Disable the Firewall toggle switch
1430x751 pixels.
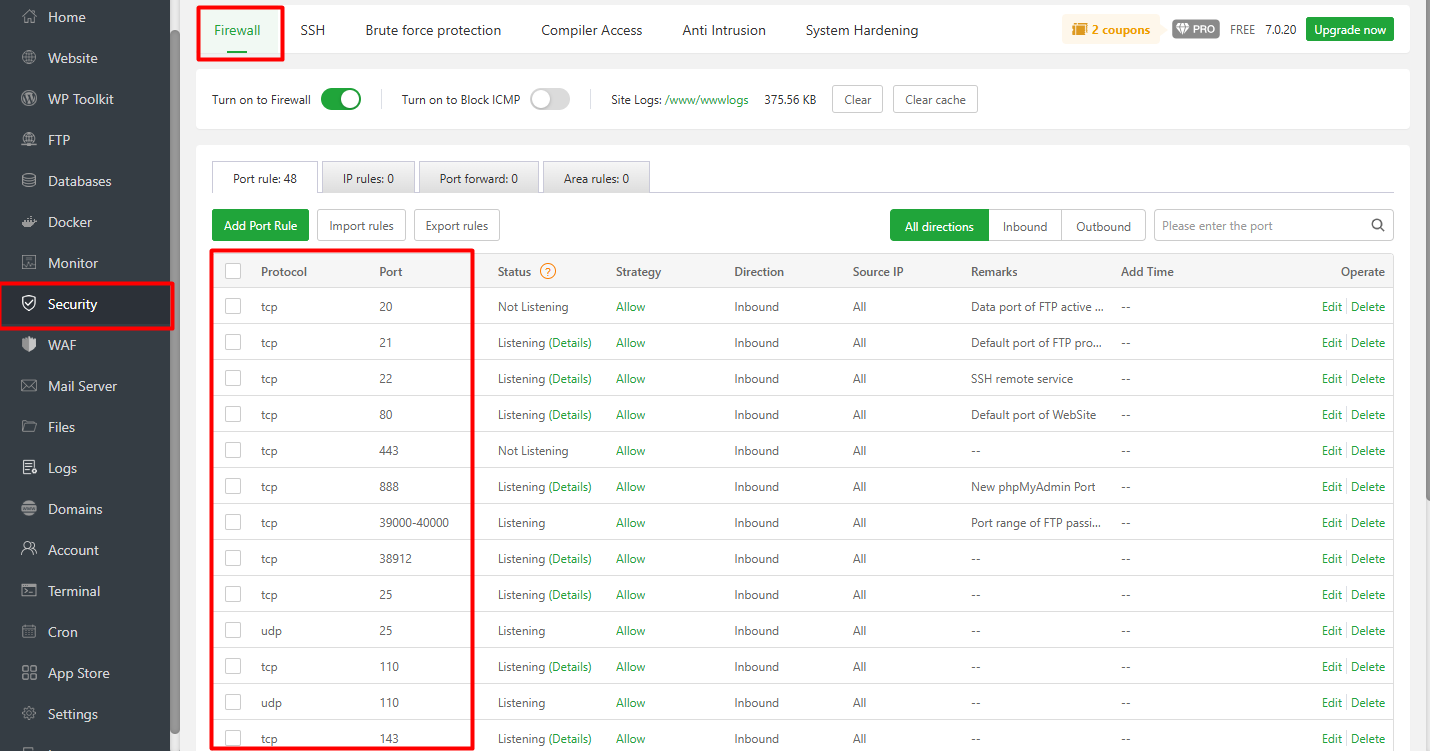click(340, 98)
